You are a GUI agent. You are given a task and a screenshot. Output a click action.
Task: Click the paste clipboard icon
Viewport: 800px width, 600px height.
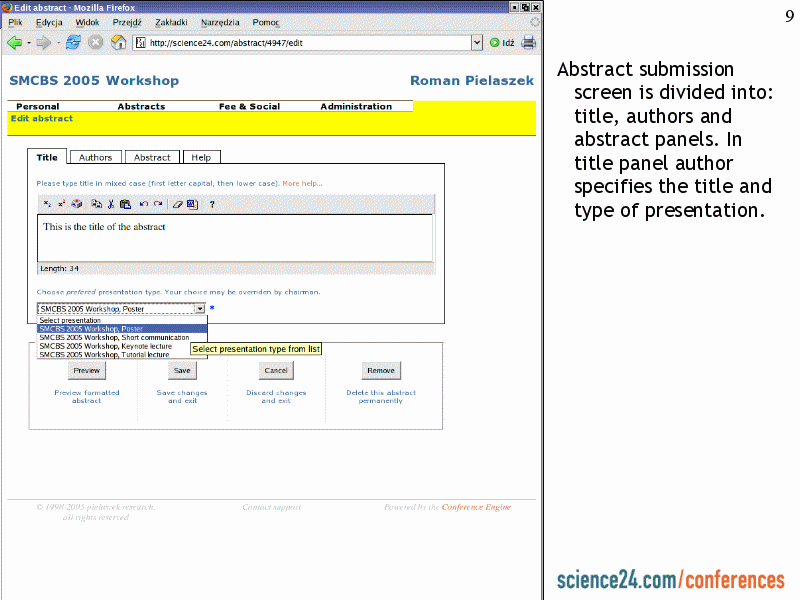click(125, 204)
